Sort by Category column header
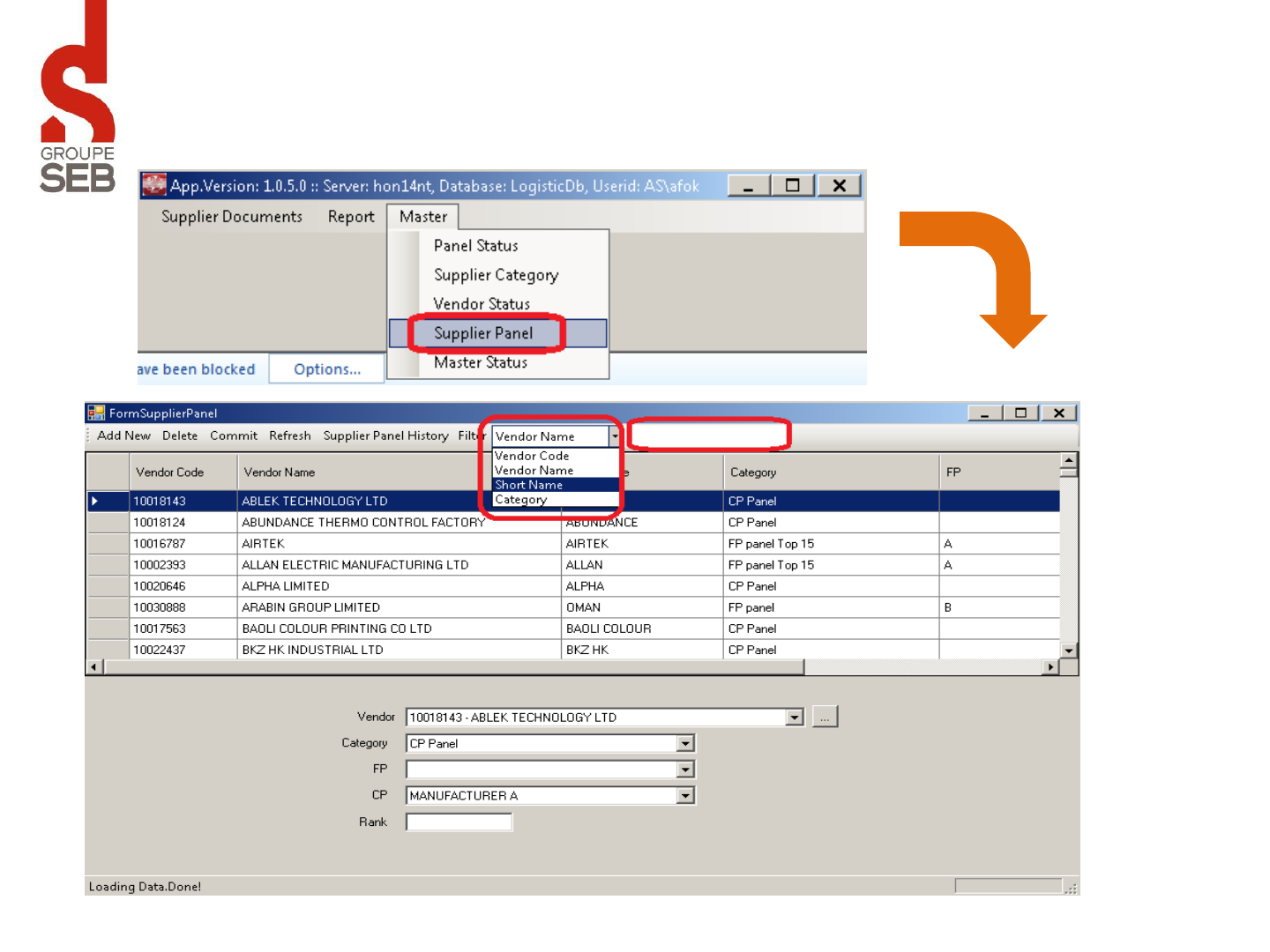The image size is (1270, 952). (831, 472)
